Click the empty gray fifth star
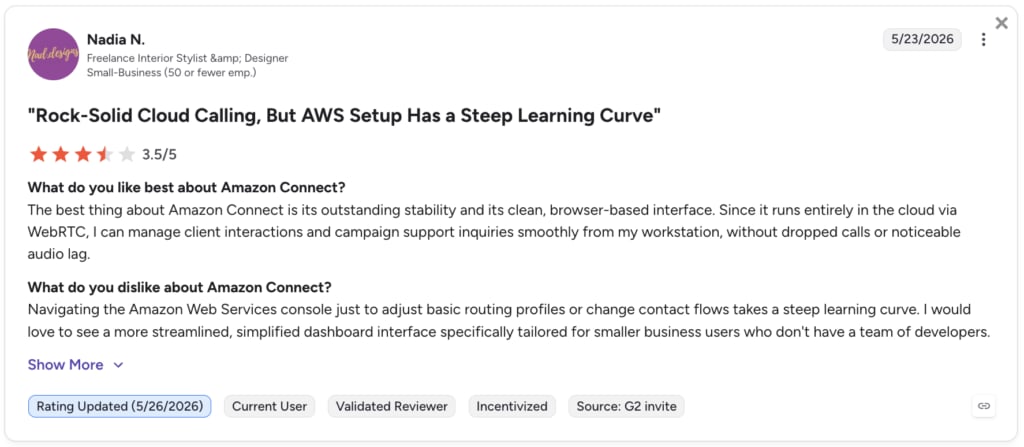The width and height of the screenshot is (1024, 447). click(127, 155)
